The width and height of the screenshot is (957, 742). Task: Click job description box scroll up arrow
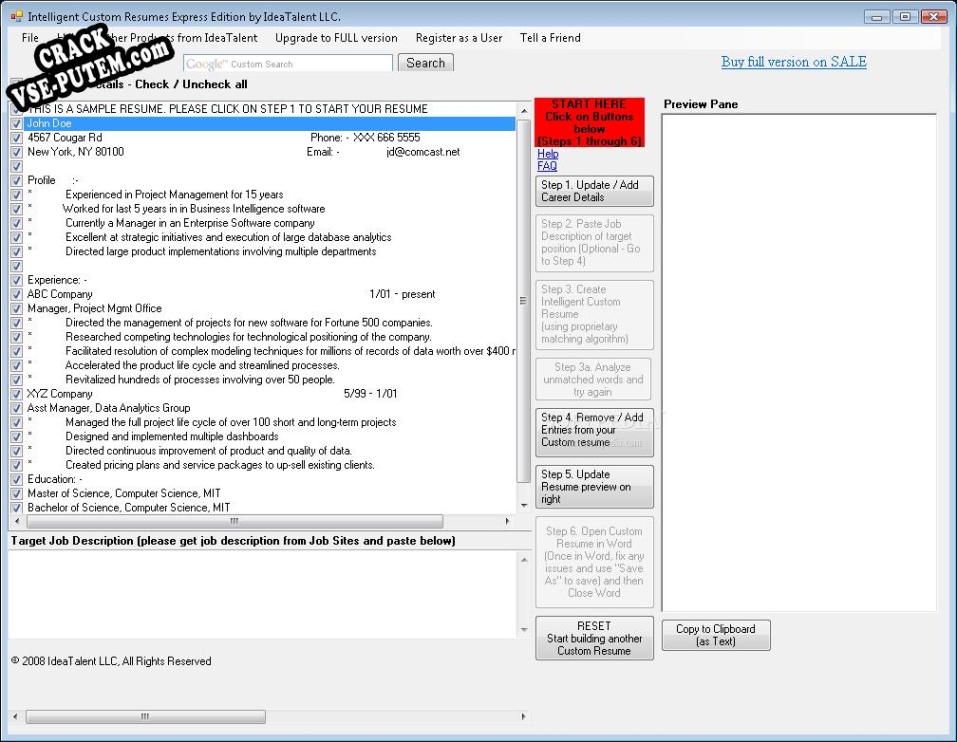[524, 559]
